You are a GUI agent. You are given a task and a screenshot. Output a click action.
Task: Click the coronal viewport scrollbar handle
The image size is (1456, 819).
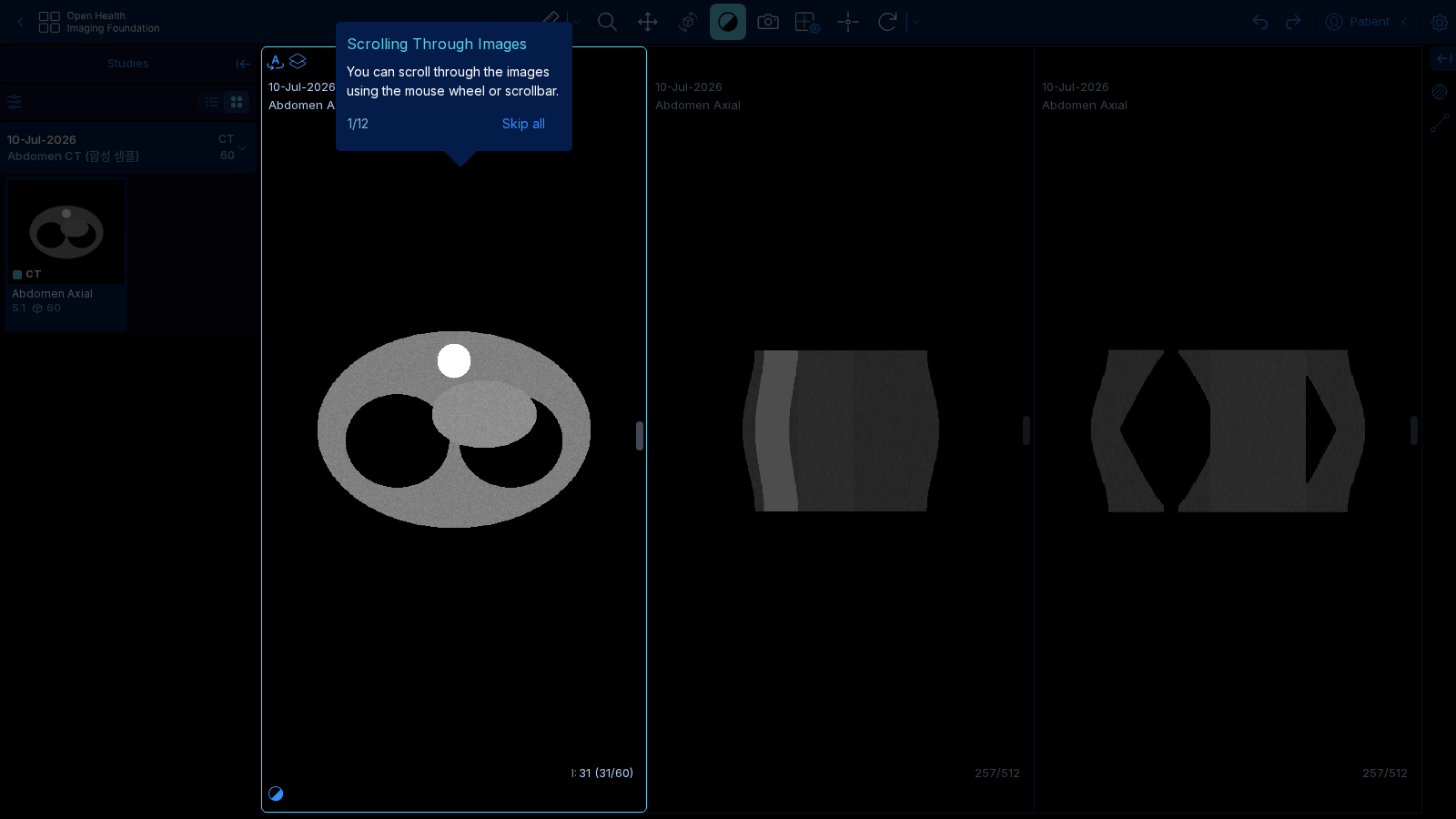click(1414, 430)
